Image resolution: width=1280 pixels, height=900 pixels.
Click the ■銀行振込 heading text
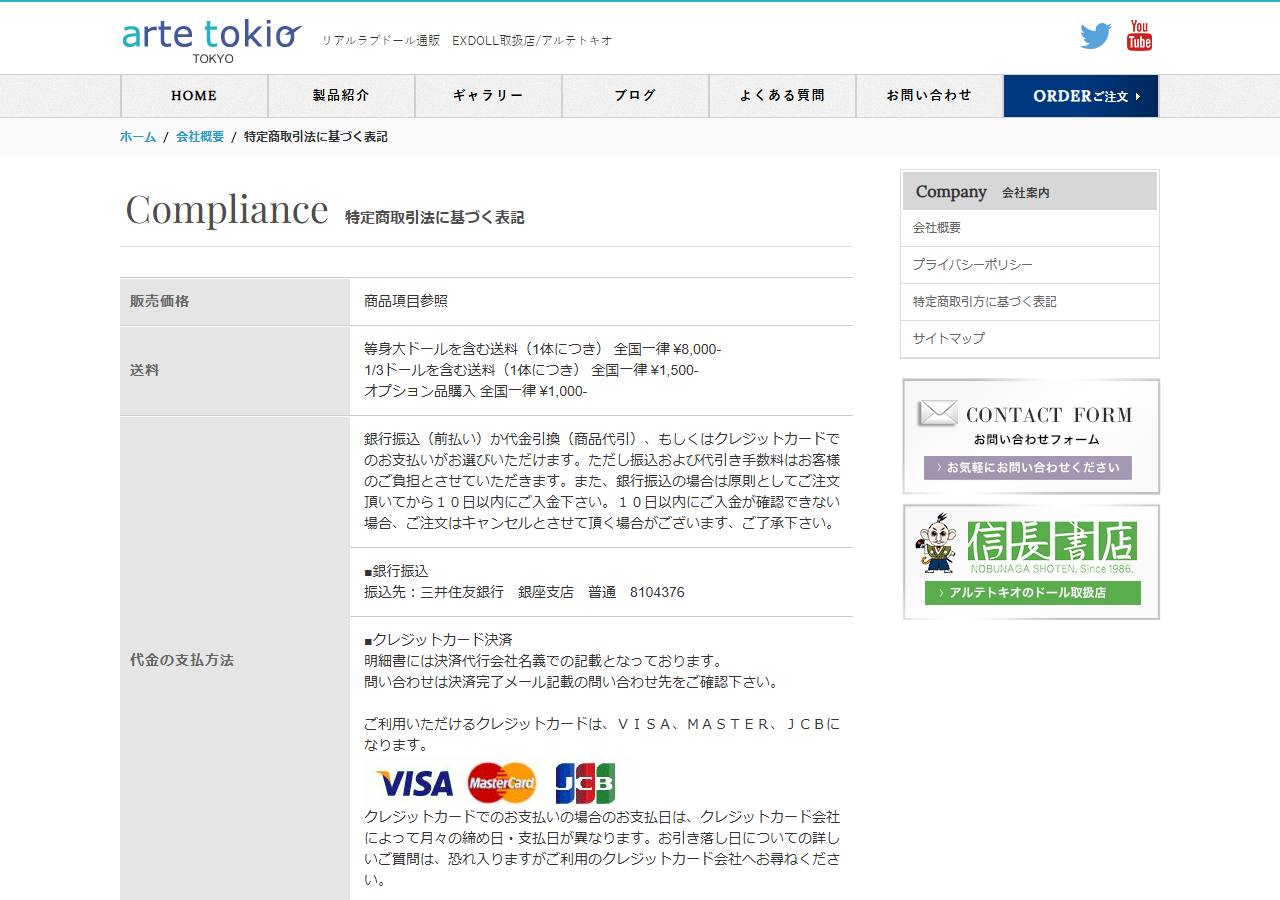[x=396, y=571]
